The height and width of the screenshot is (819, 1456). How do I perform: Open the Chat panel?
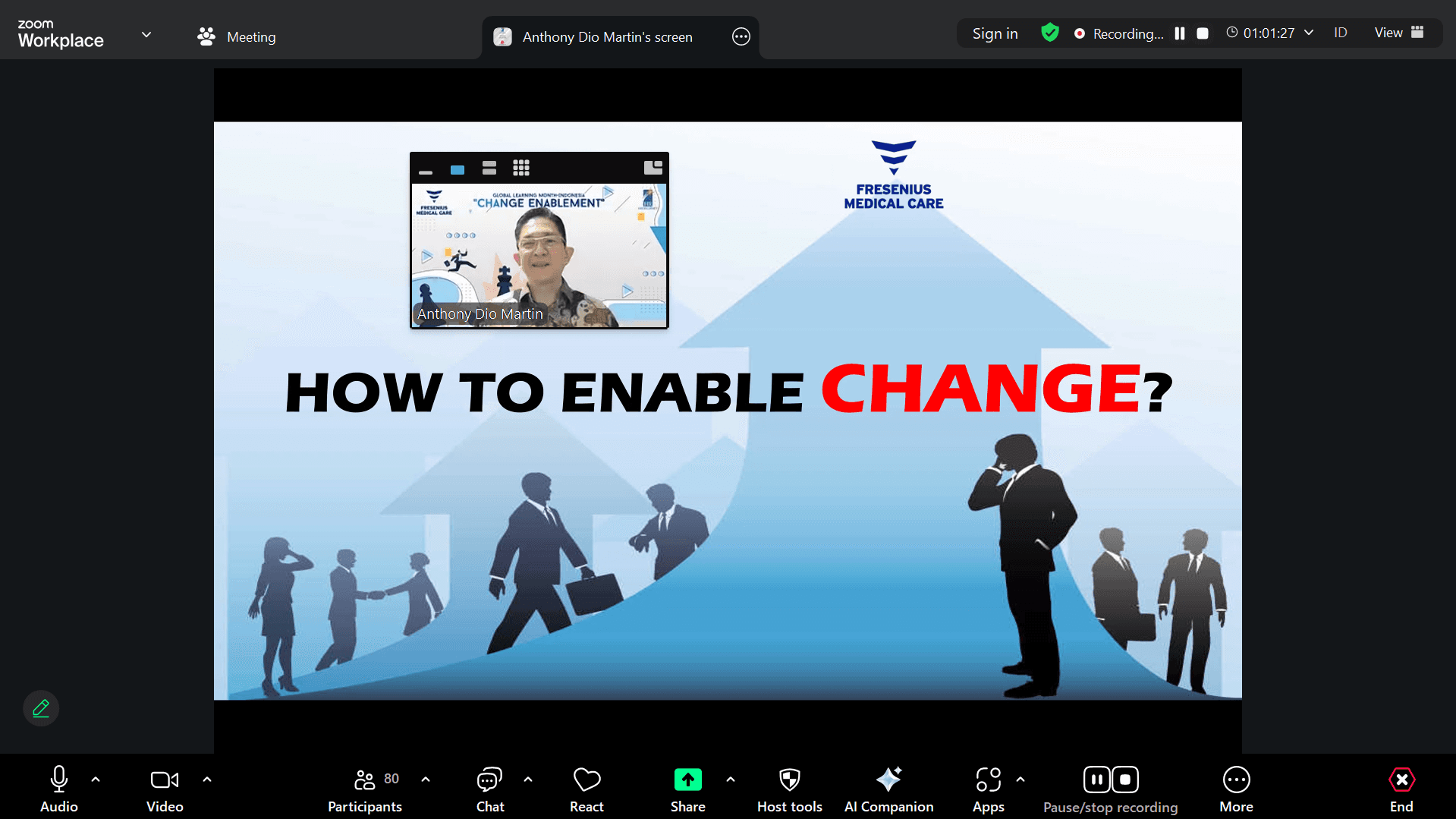(490, 789)
